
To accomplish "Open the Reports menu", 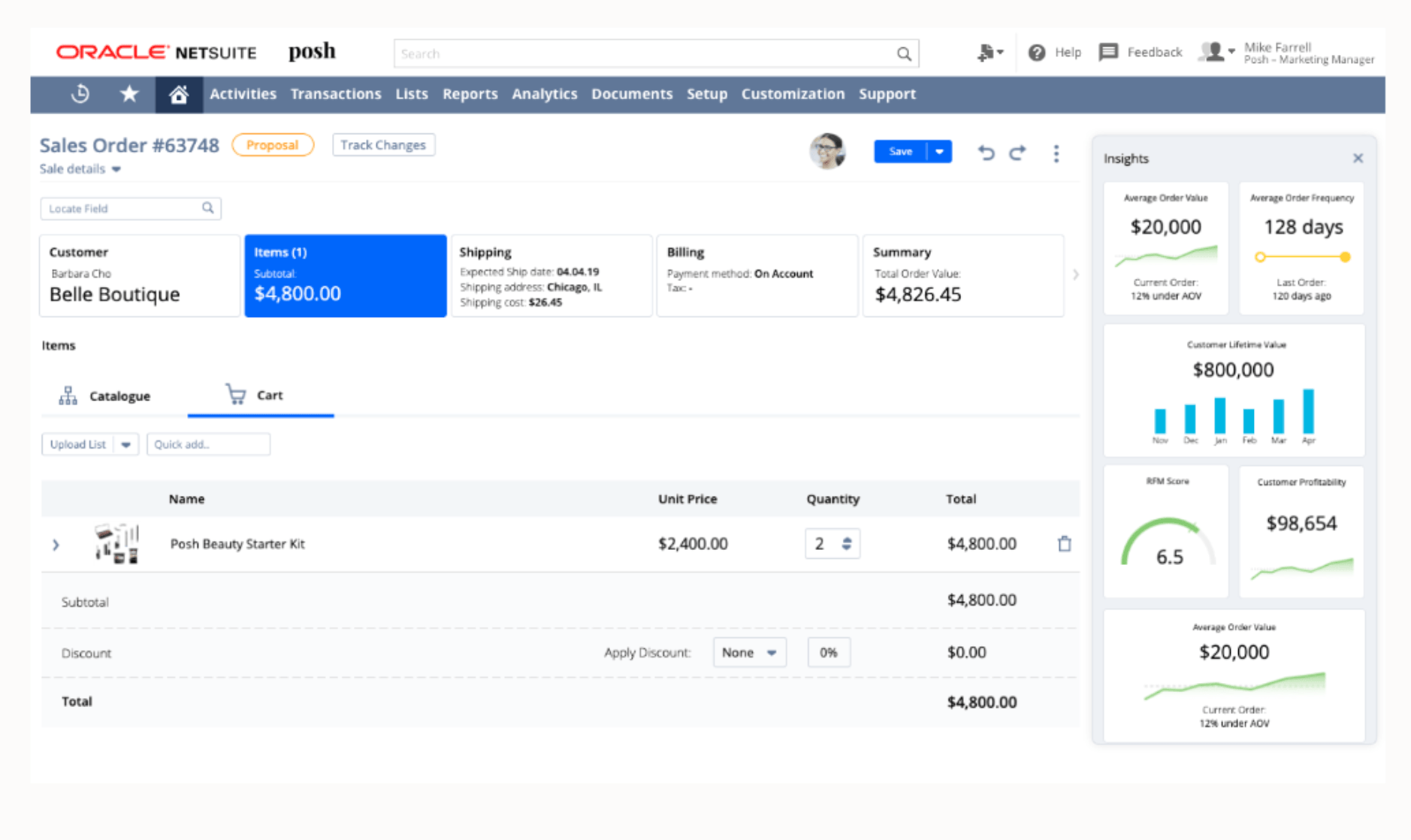I will [x=470, y=94].
